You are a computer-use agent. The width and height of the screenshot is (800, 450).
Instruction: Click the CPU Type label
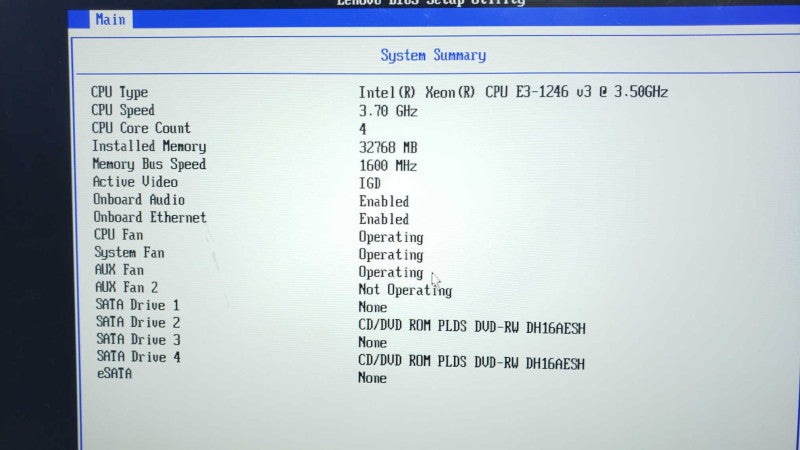pos(119,92)
